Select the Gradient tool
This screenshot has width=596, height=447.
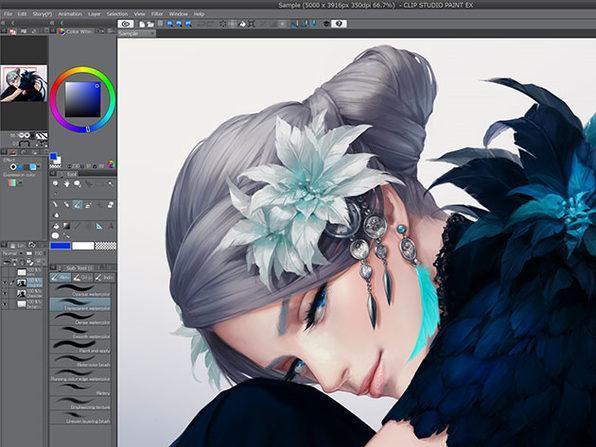point(67,226)
